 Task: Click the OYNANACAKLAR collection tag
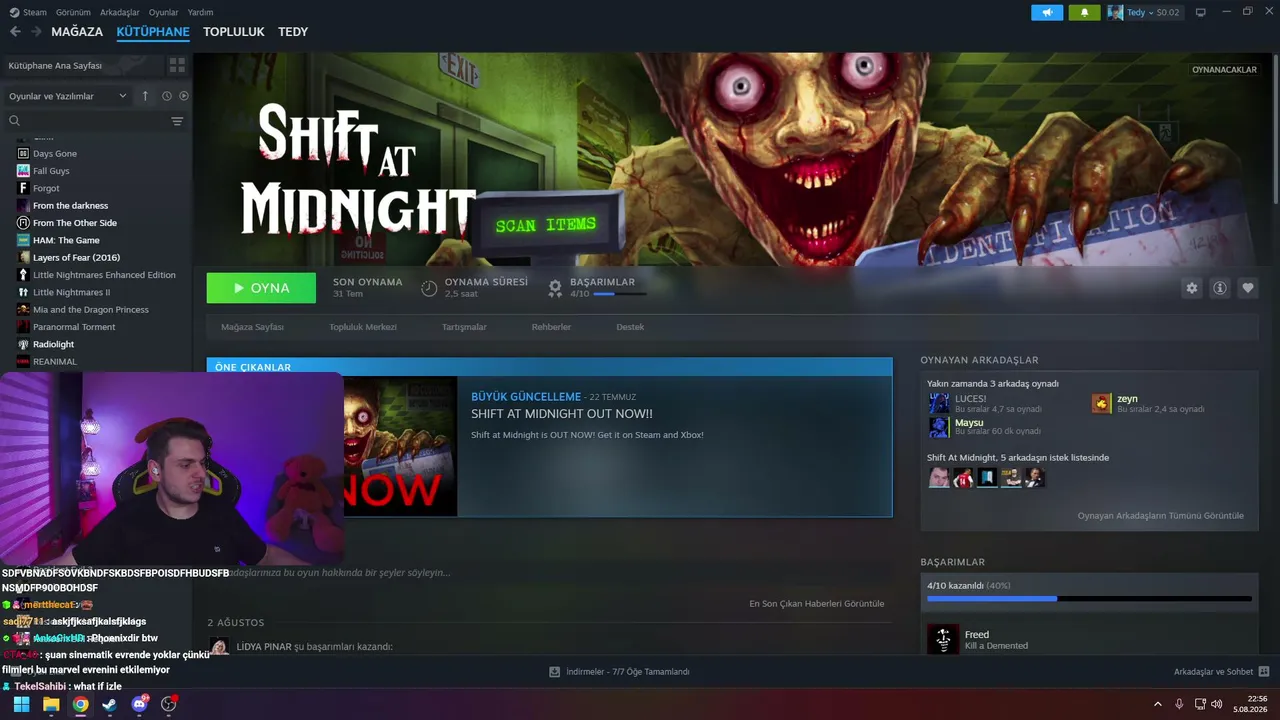(1224, 70)
